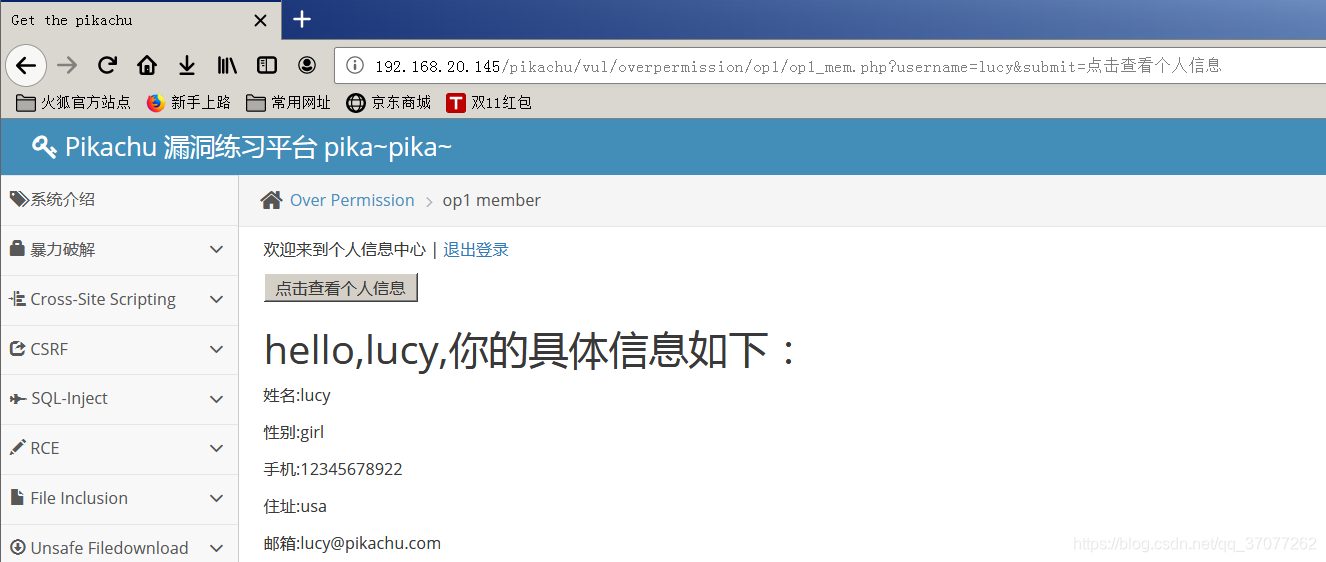Open the library bookshelf icon
1326x562 pixels.
tap(227, 66)
